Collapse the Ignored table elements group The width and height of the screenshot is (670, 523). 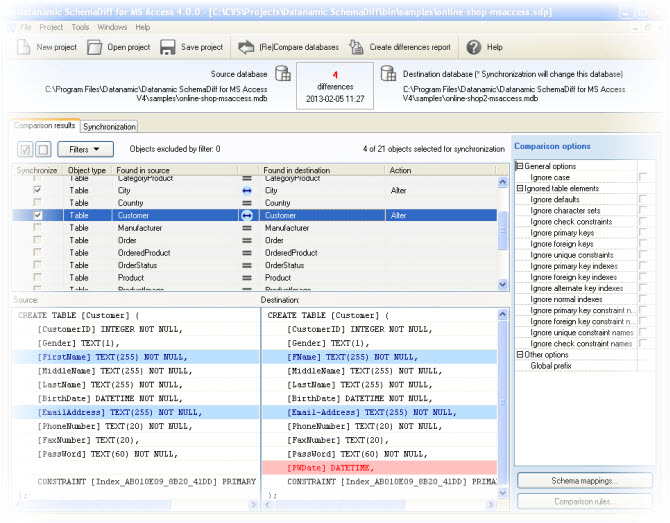pos(520,188)
